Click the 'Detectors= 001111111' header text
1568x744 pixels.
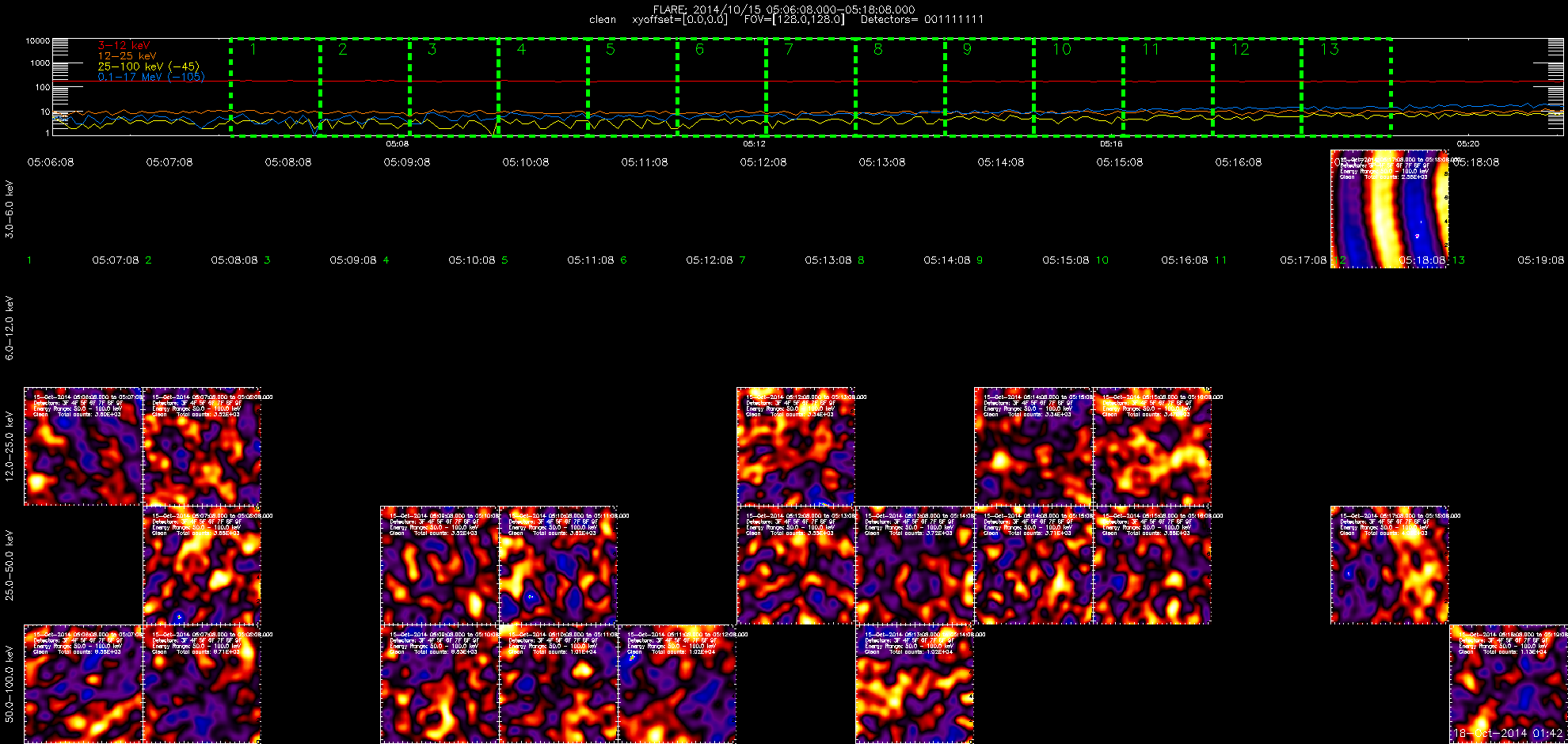[x=922, y=20]
